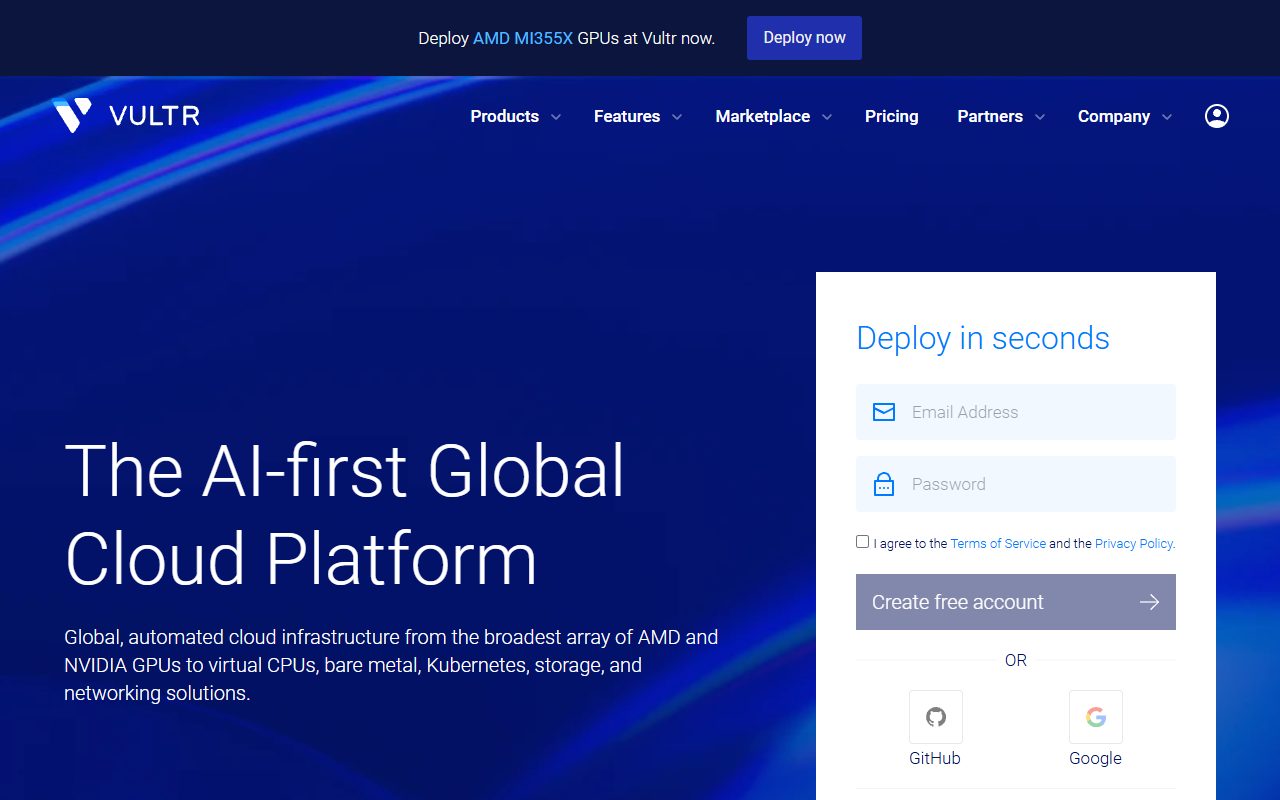Open the AMD MI355X link
Screen dimensions: 1280x800
526,38
